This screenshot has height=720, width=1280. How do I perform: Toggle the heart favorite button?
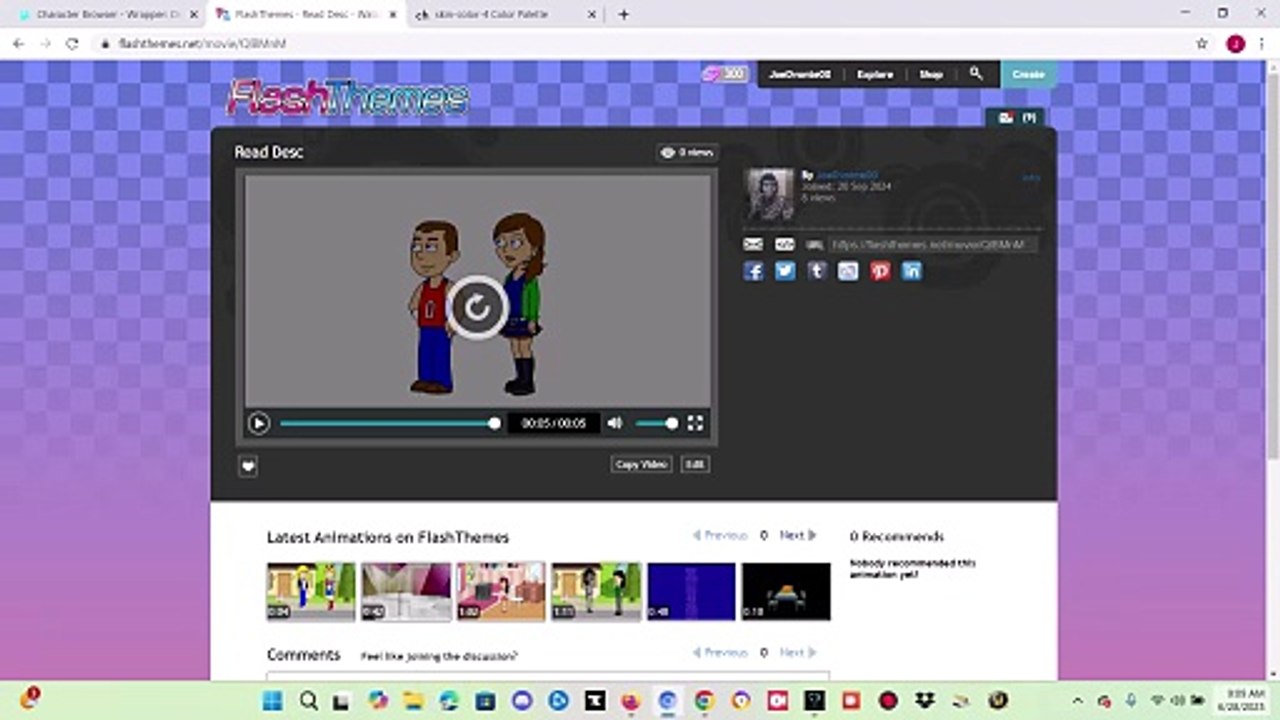(248, 465)
